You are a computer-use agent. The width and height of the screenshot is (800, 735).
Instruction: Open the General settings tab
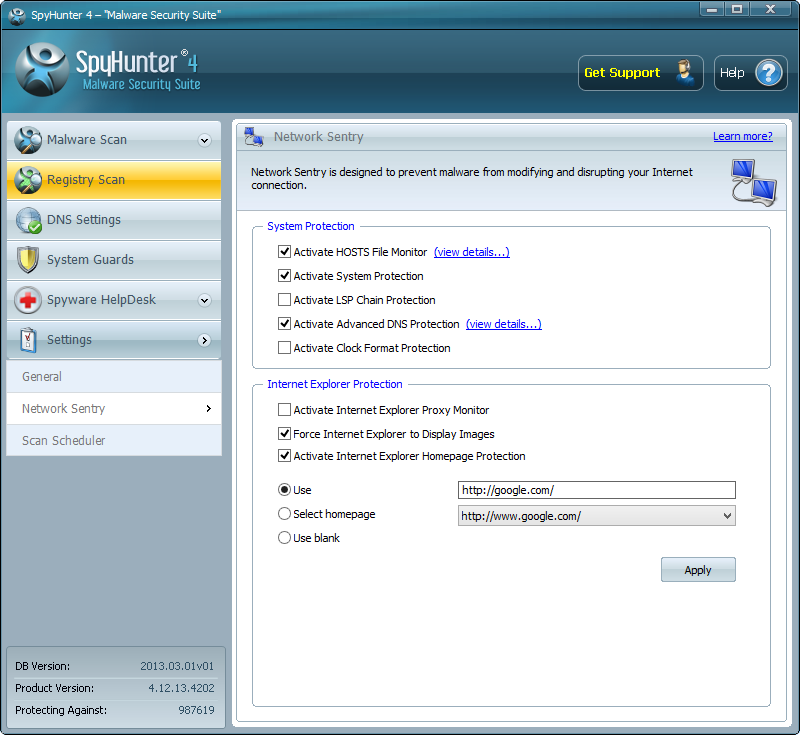(42, 377)
